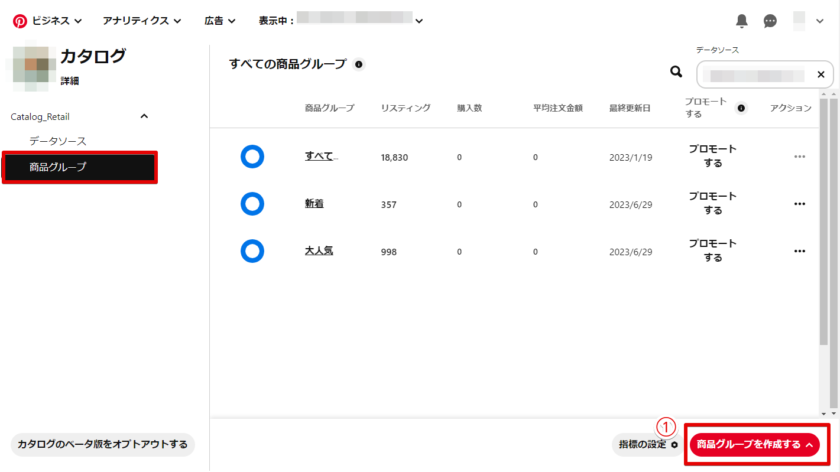Click the 指標の設定 button
The height and width of the screenshot is (472, 840).
[646, 444]
